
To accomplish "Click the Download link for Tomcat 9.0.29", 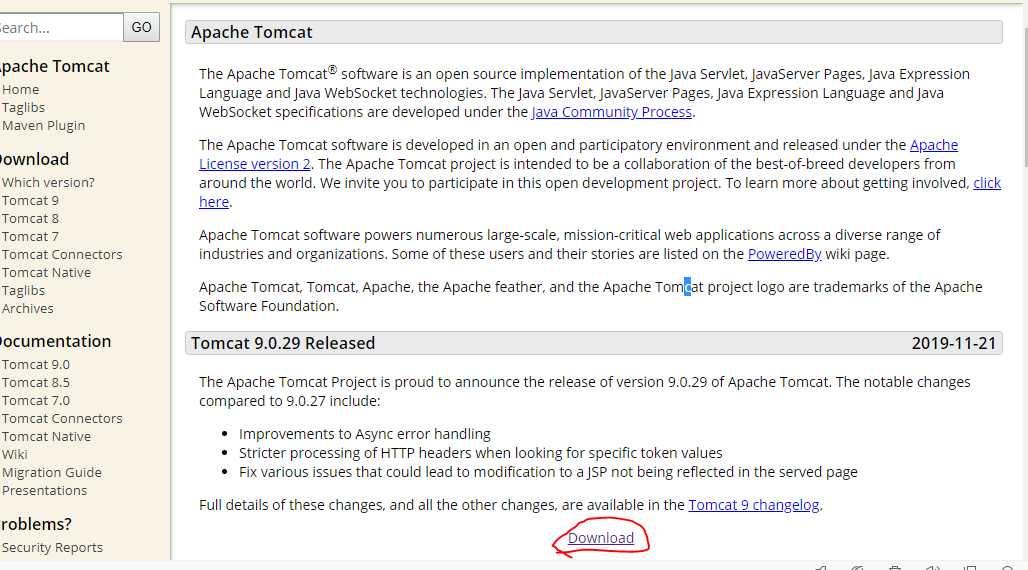I will tap(601, 538).
